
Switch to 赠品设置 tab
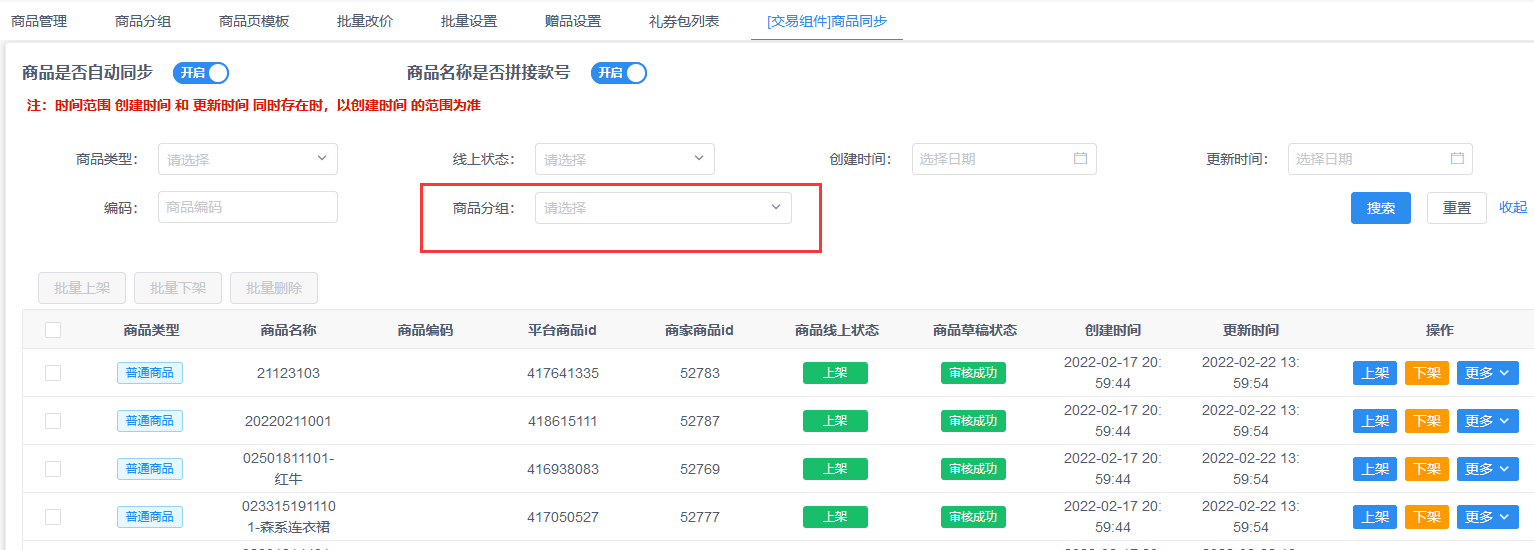point(573,21)
